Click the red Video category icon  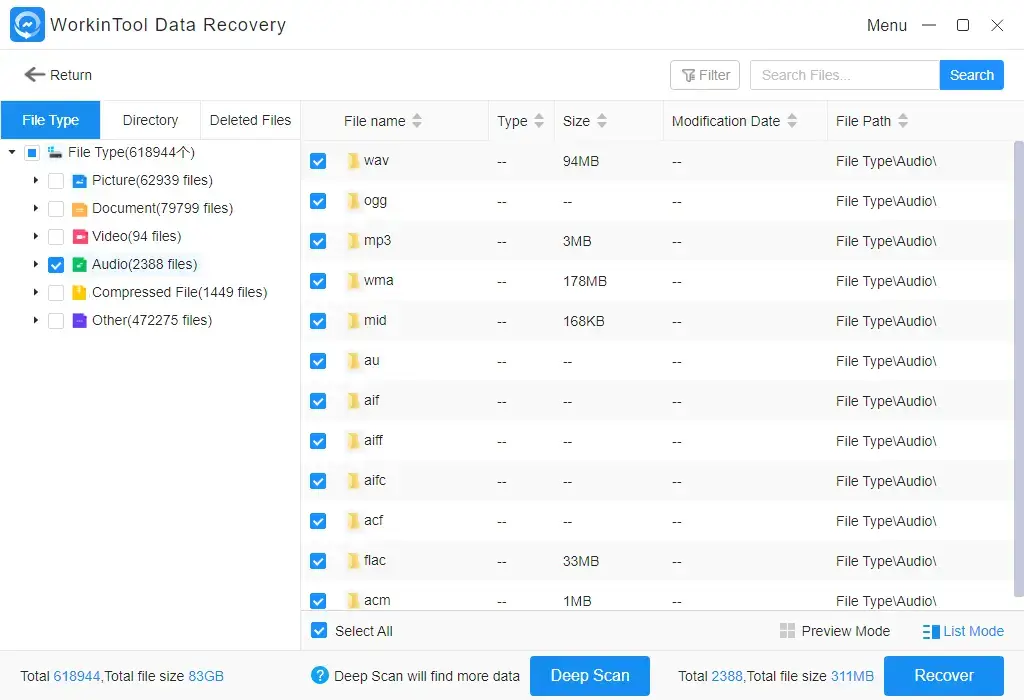(80, 236)
